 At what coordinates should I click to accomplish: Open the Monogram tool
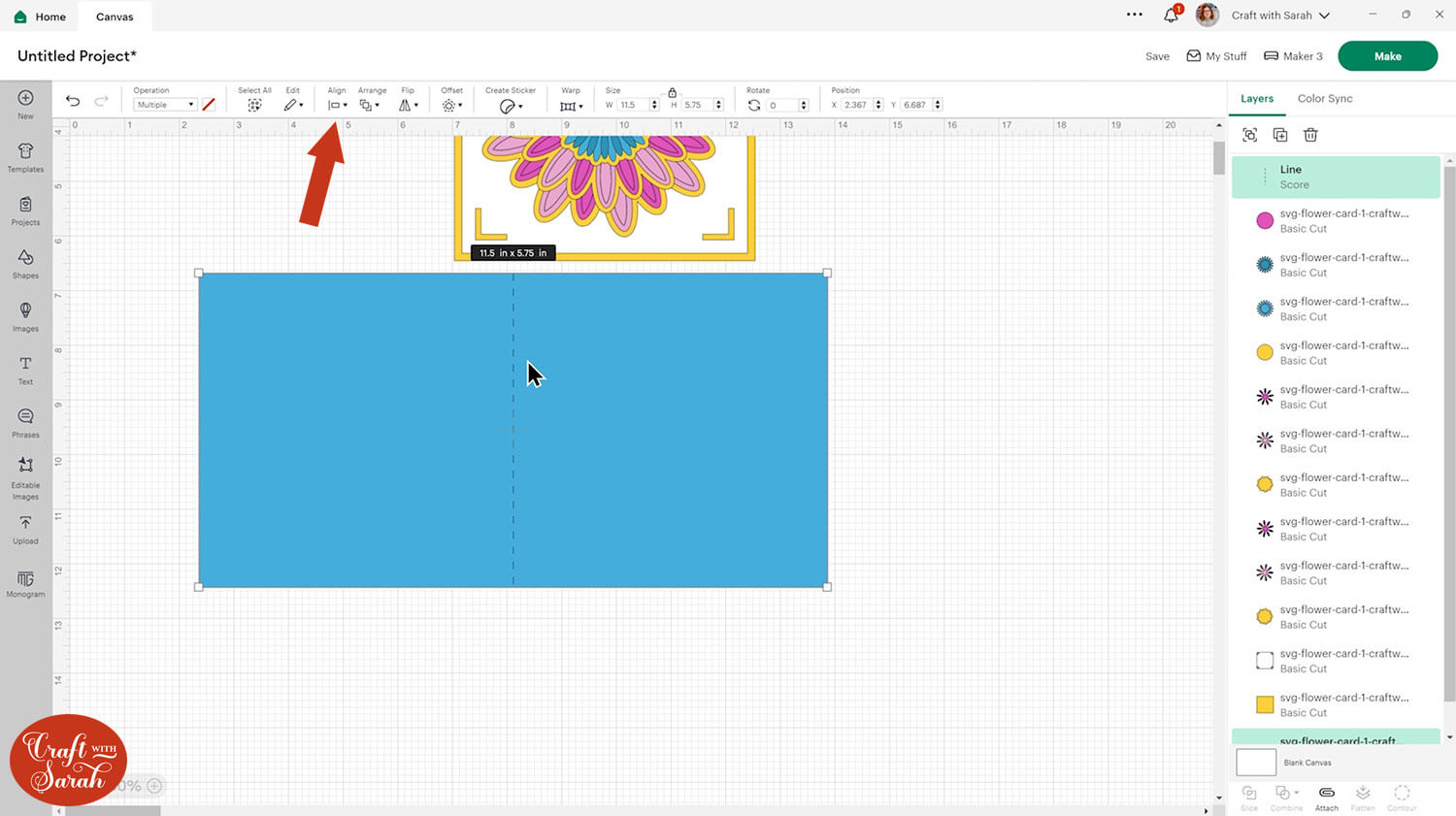point(25,583)
